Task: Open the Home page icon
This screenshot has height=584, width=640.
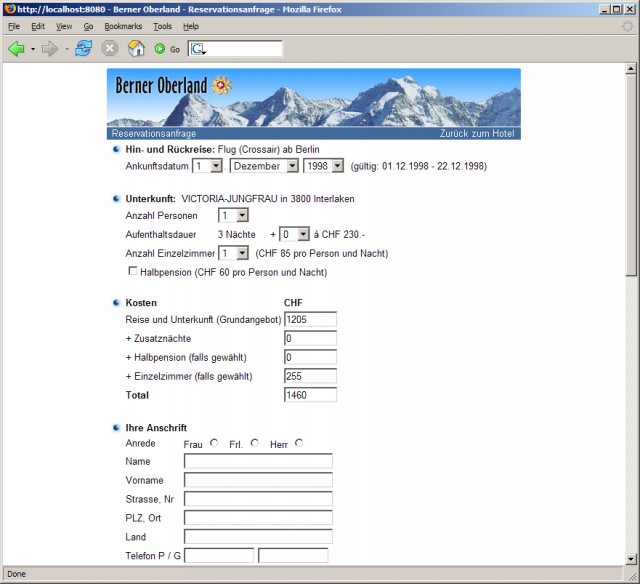Action: [x=136, y=49]
